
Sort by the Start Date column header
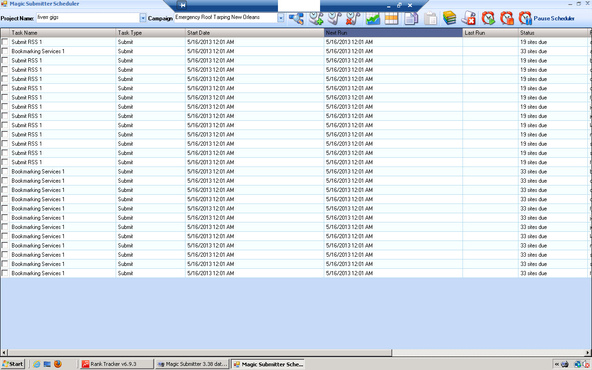point(254,33)
